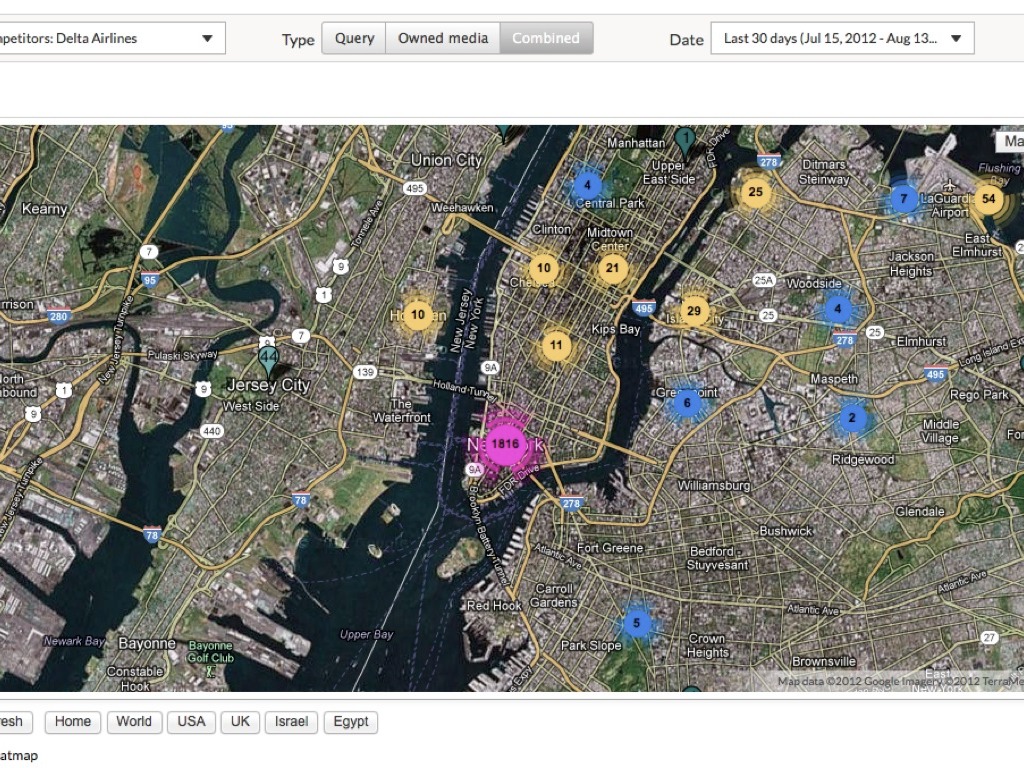Switch type to Owned media
The width and height of the screenshot is (1024, 768).
443,39
